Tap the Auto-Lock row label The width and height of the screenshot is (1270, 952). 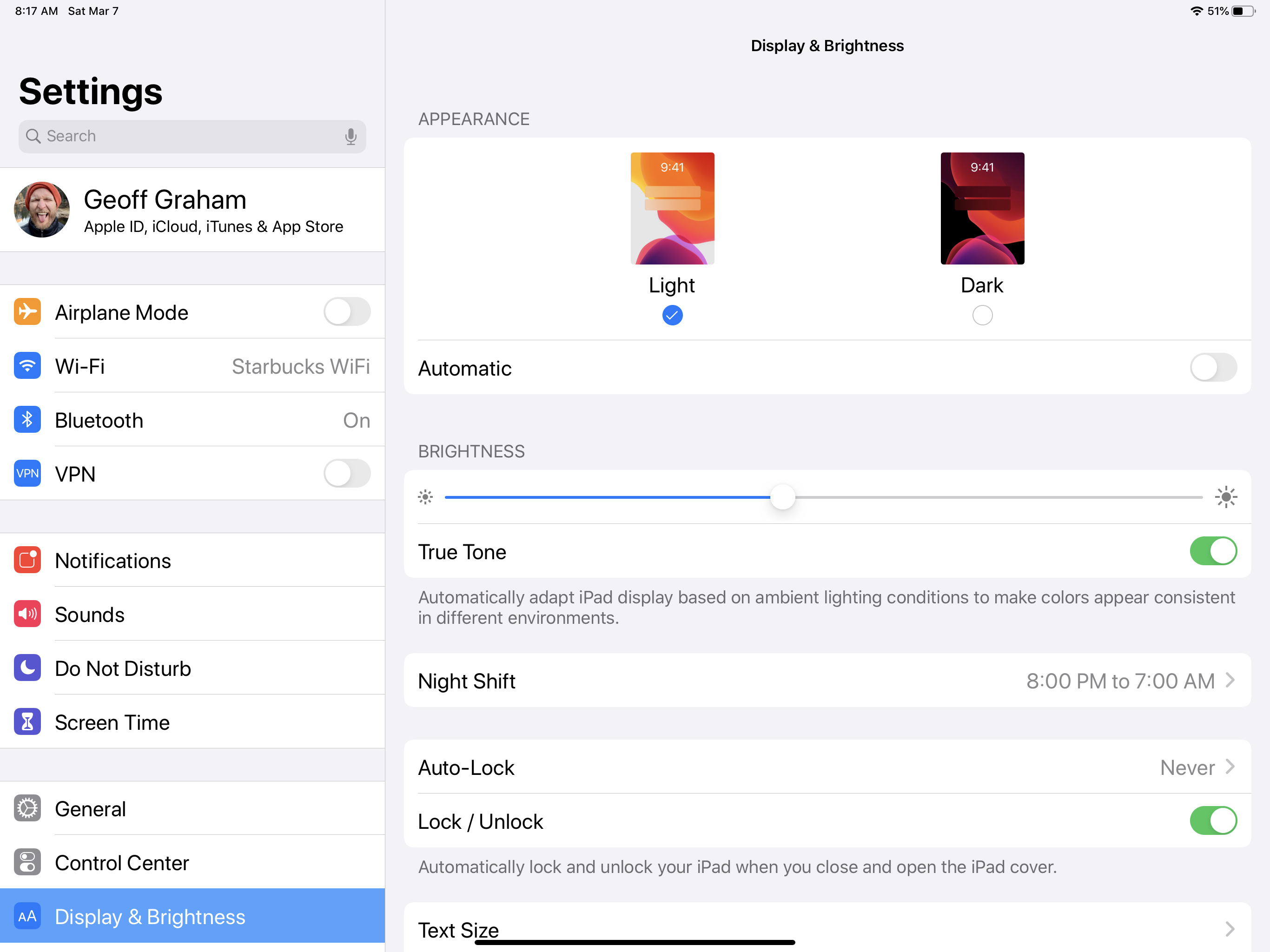pos(466,767)
